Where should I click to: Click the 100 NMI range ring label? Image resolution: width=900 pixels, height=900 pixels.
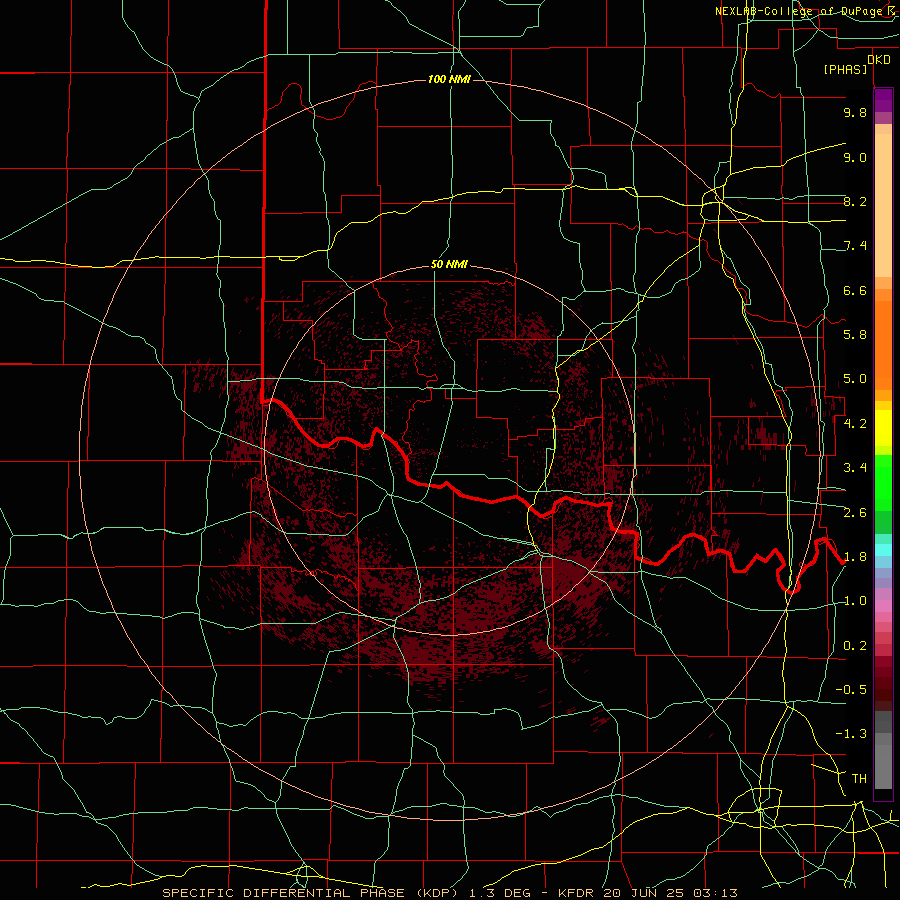click(449, 79)
